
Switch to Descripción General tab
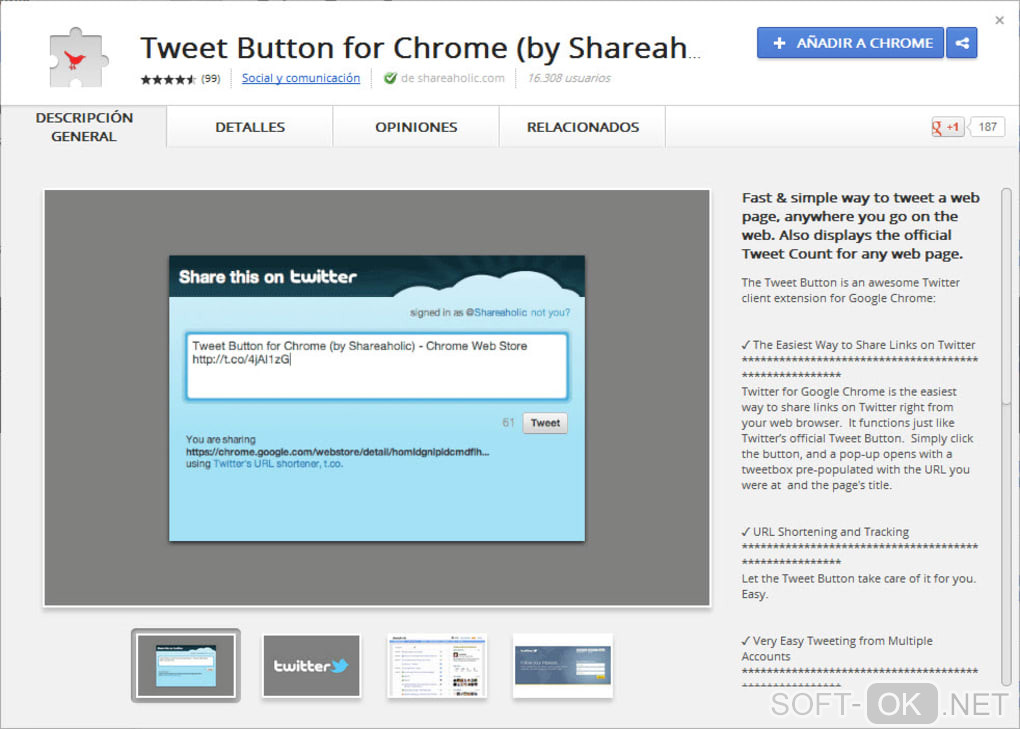coord(84,127)
